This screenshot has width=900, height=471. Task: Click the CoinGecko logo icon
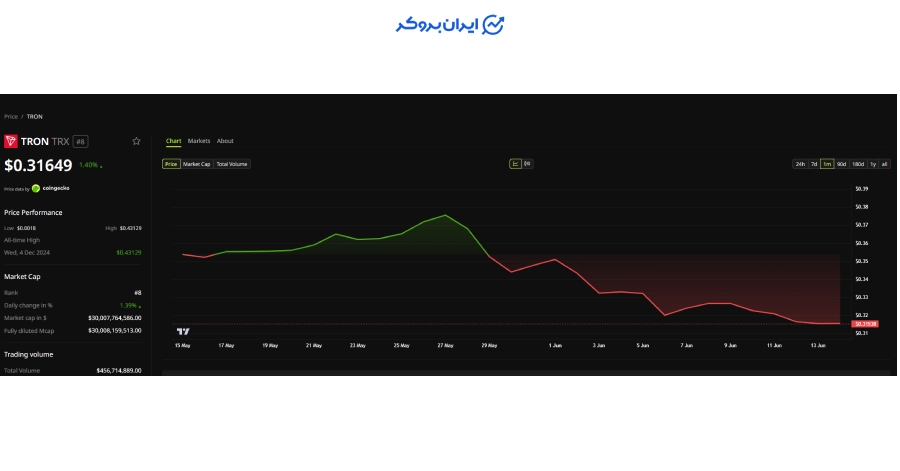point(36,188)
